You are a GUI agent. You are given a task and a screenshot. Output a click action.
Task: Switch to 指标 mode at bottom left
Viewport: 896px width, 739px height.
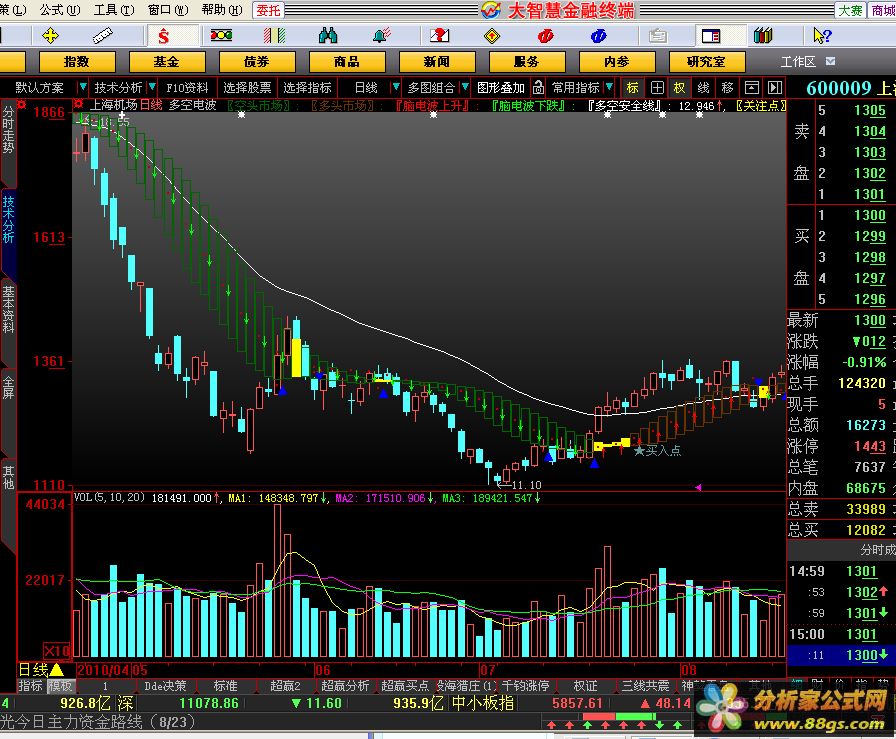(30, 685)
